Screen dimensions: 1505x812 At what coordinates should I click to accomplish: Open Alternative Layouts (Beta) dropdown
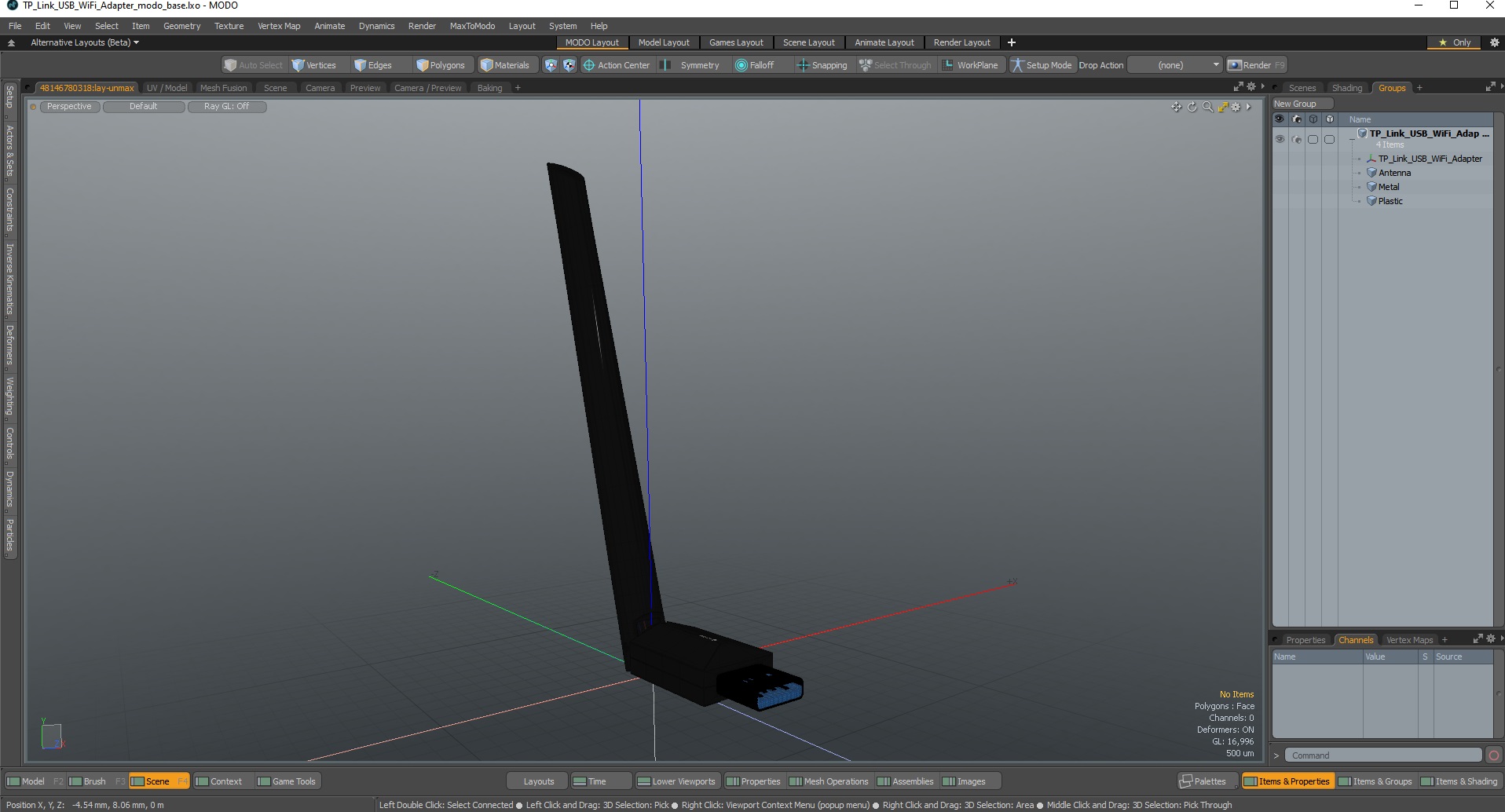pos(85,42)
